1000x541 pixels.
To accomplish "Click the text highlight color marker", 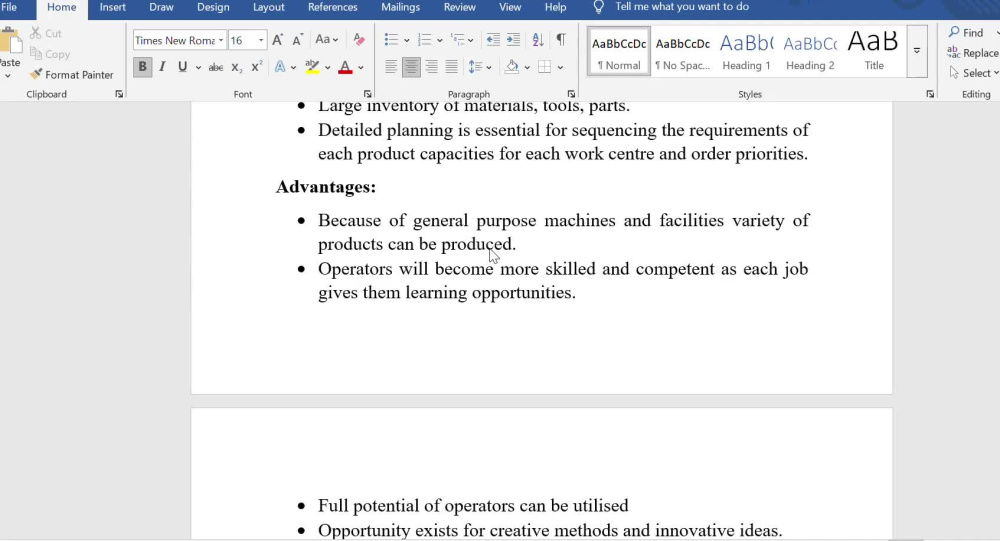I will pyautogui.click(x=312, y=67).
